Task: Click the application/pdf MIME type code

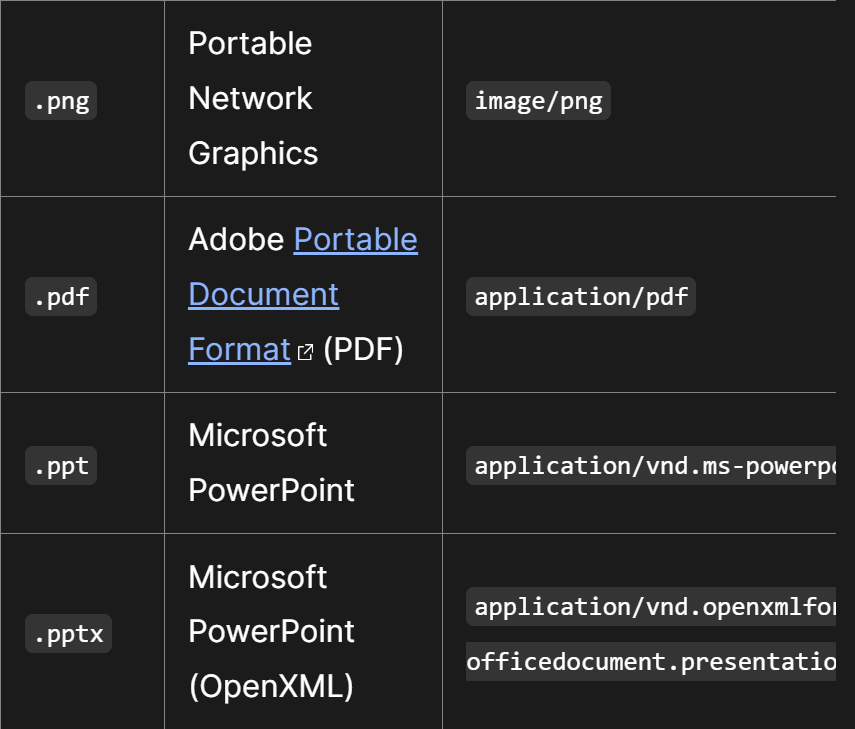Action: tap(580, 297)
